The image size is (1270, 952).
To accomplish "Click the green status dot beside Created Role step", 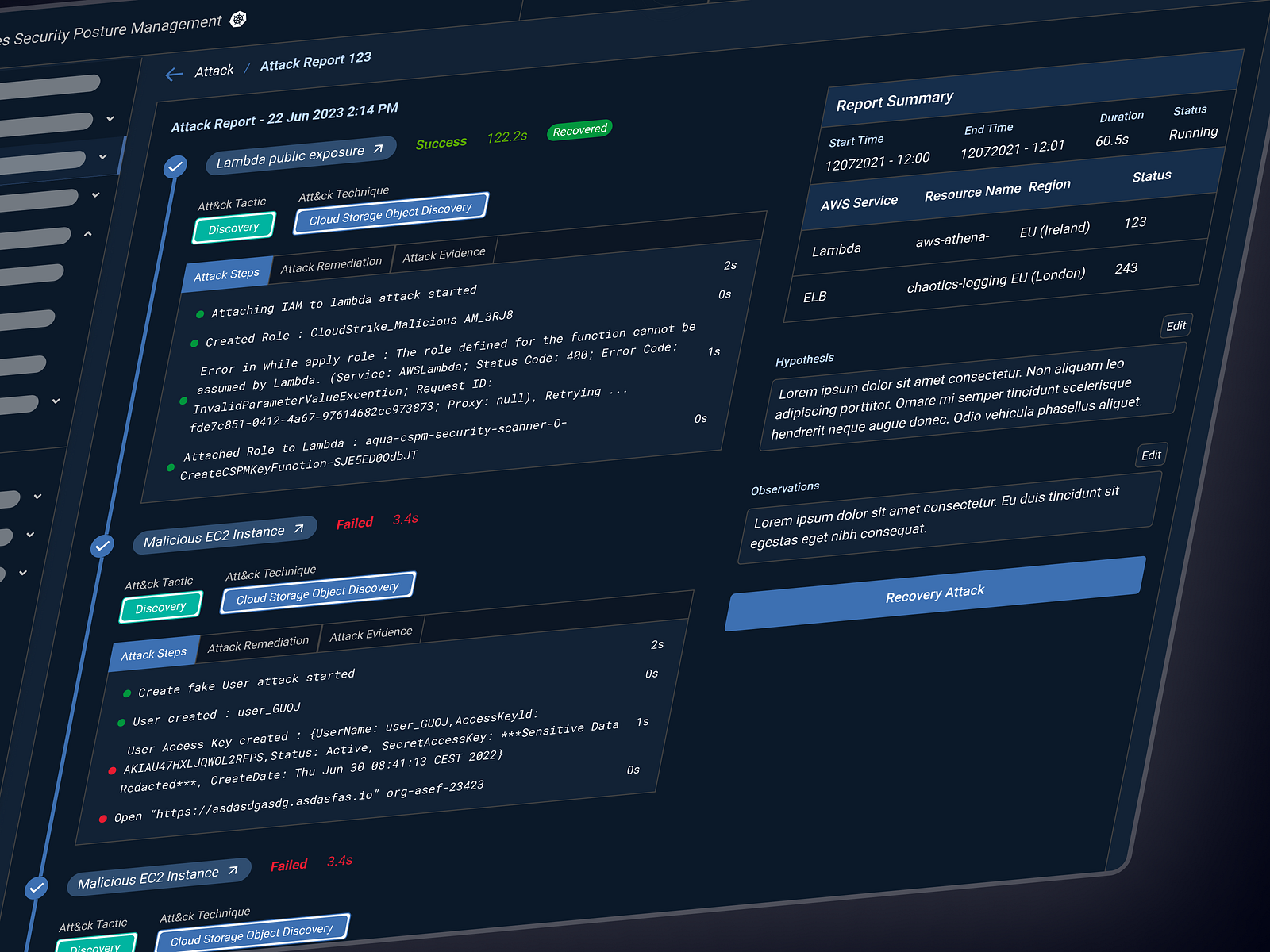I will (194, 343).
